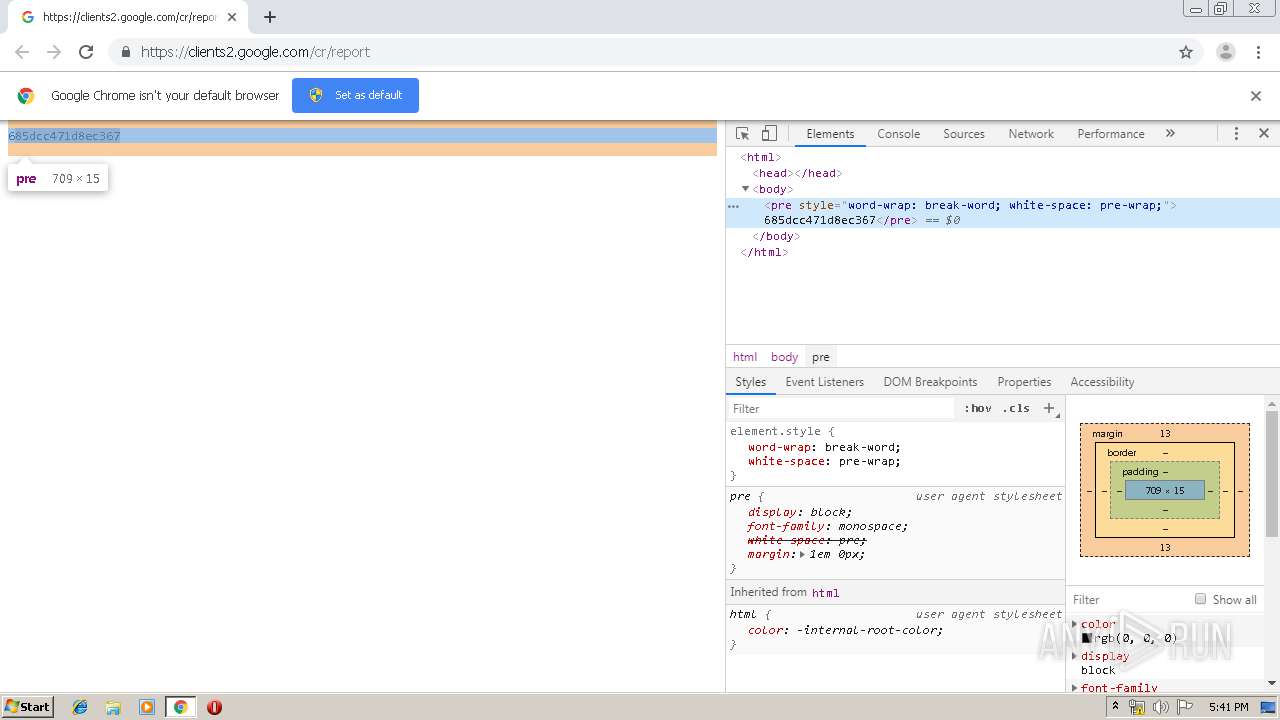Click the address bar URL

[x=255, y=52]
